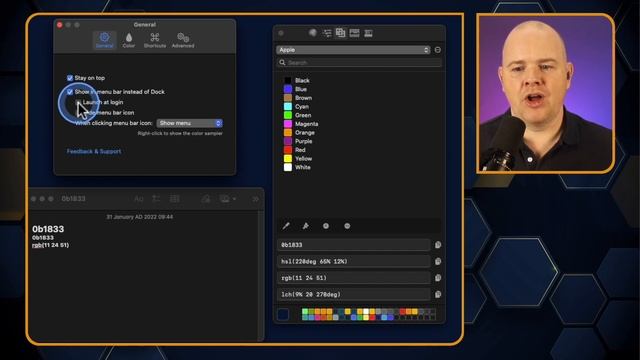Focus the palette Search field
Viewport: 640px width, 360px height.
point(359,62)
